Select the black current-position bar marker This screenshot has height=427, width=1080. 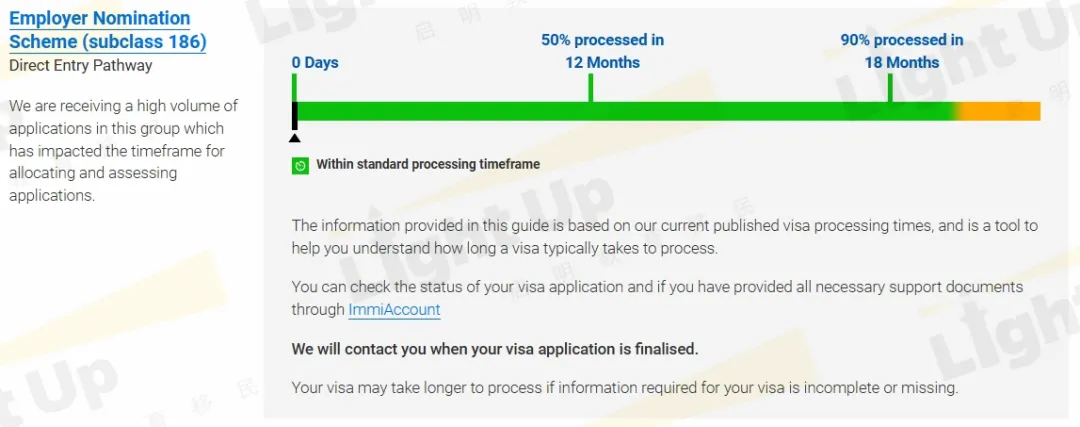[295, 116]
